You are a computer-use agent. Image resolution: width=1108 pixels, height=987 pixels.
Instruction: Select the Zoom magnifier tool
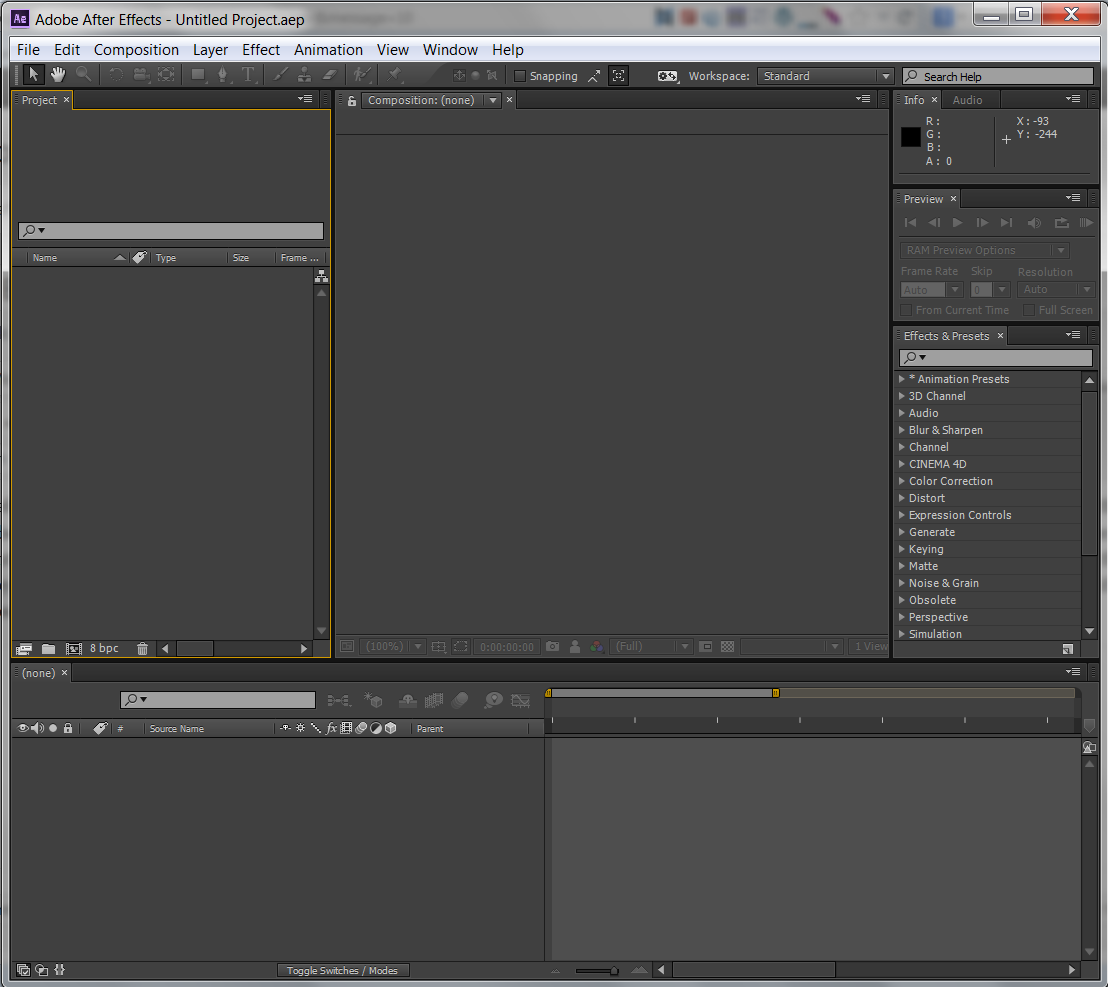[83, 74]
